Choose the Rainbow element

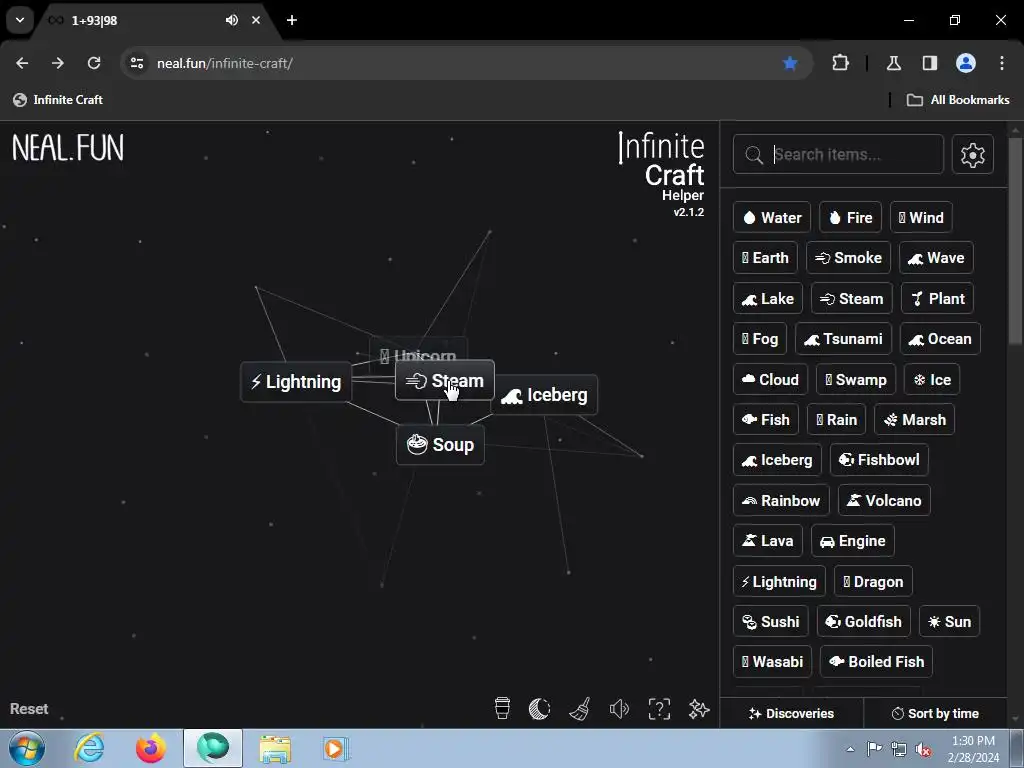(x=781, y=500)
